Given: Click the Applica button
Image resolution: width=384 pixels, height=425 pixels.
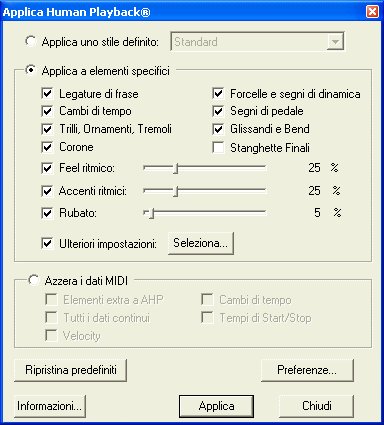Looking at the screenshot, I should click(216, 406).
